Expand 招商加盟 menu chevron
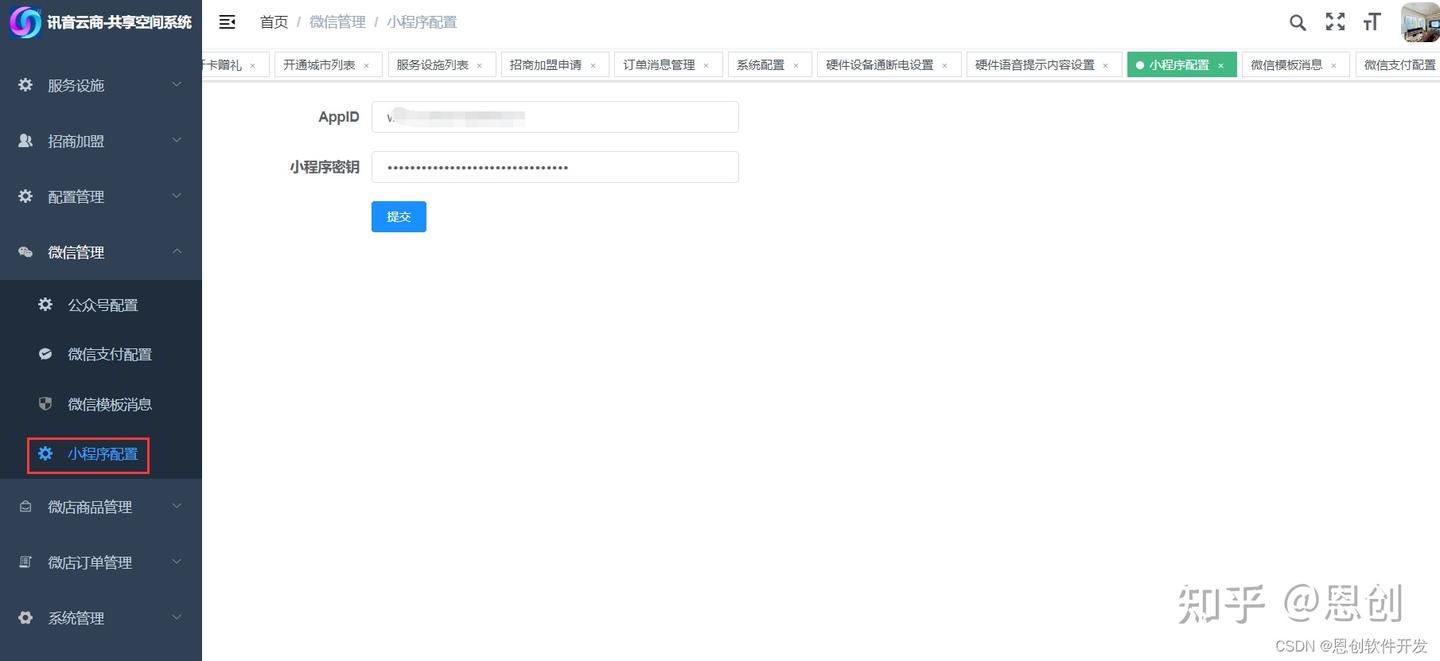 pos(177,141)
